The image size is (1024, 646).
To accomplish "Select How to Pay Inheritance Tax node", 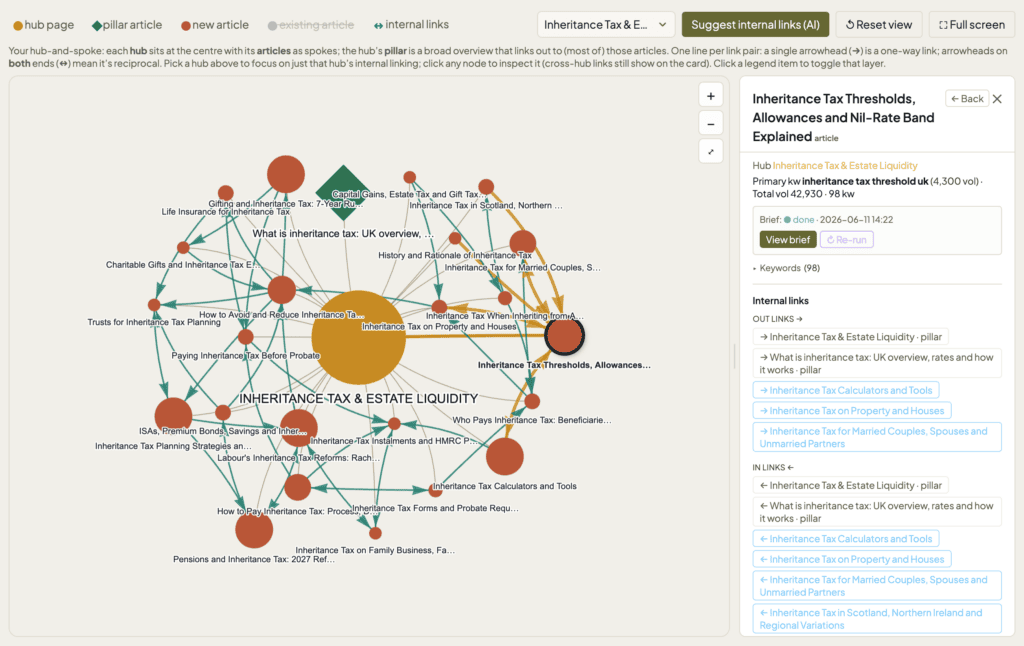I will click(x=297, y=487).
